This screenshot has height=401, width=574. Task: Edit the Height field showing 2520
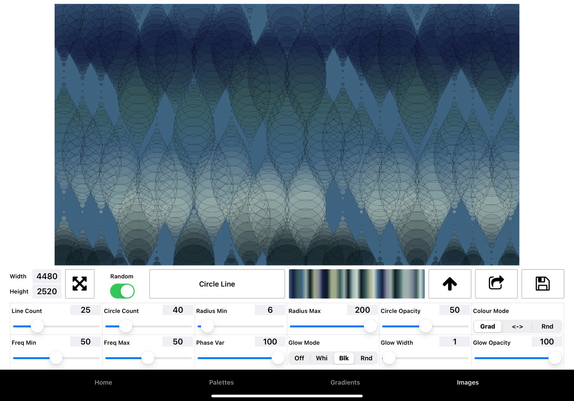pos(47,292)
